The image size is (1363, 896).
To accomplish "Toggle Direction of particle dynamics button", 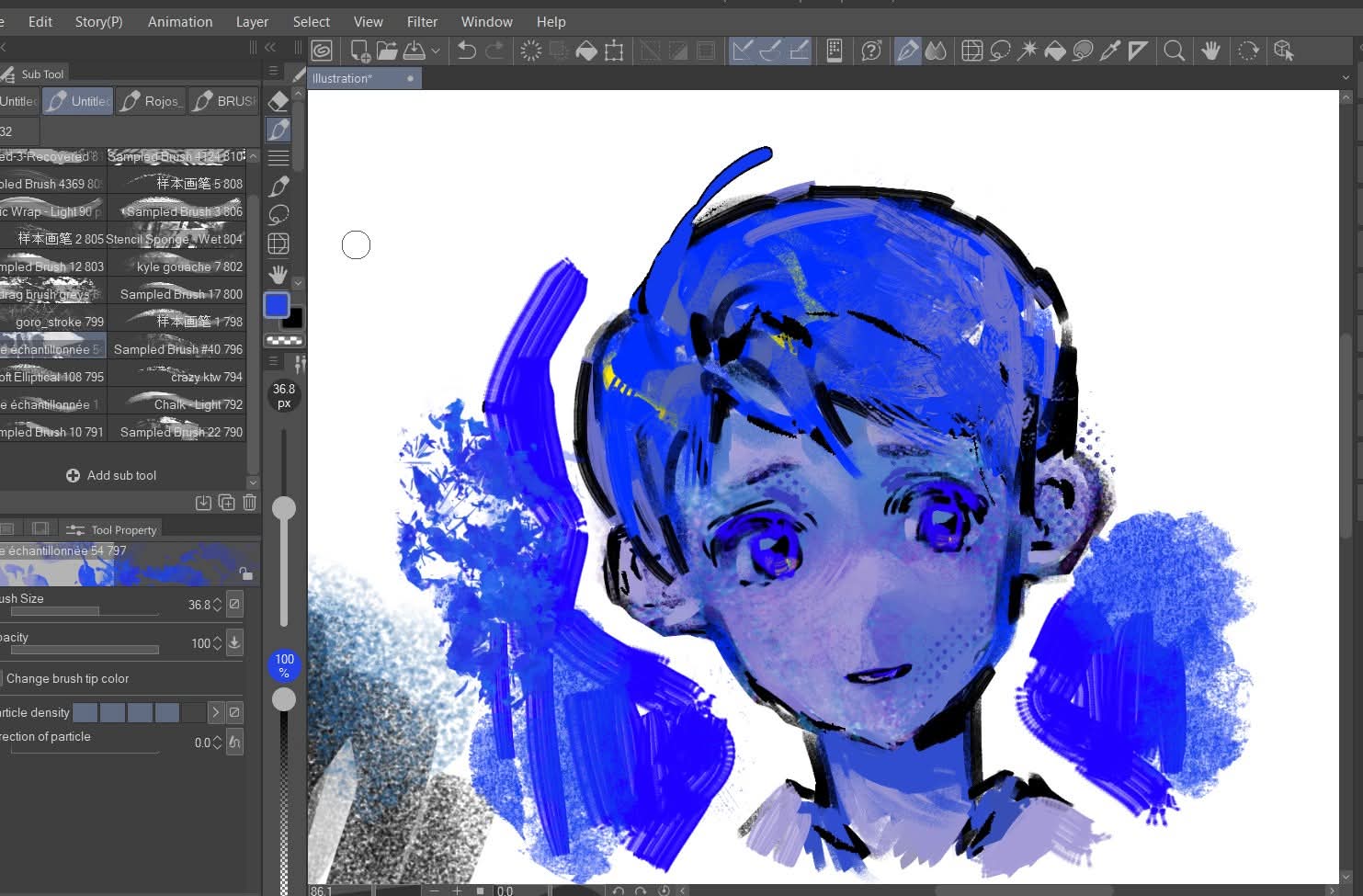I will pyautogui.click(x=235, y=742).
